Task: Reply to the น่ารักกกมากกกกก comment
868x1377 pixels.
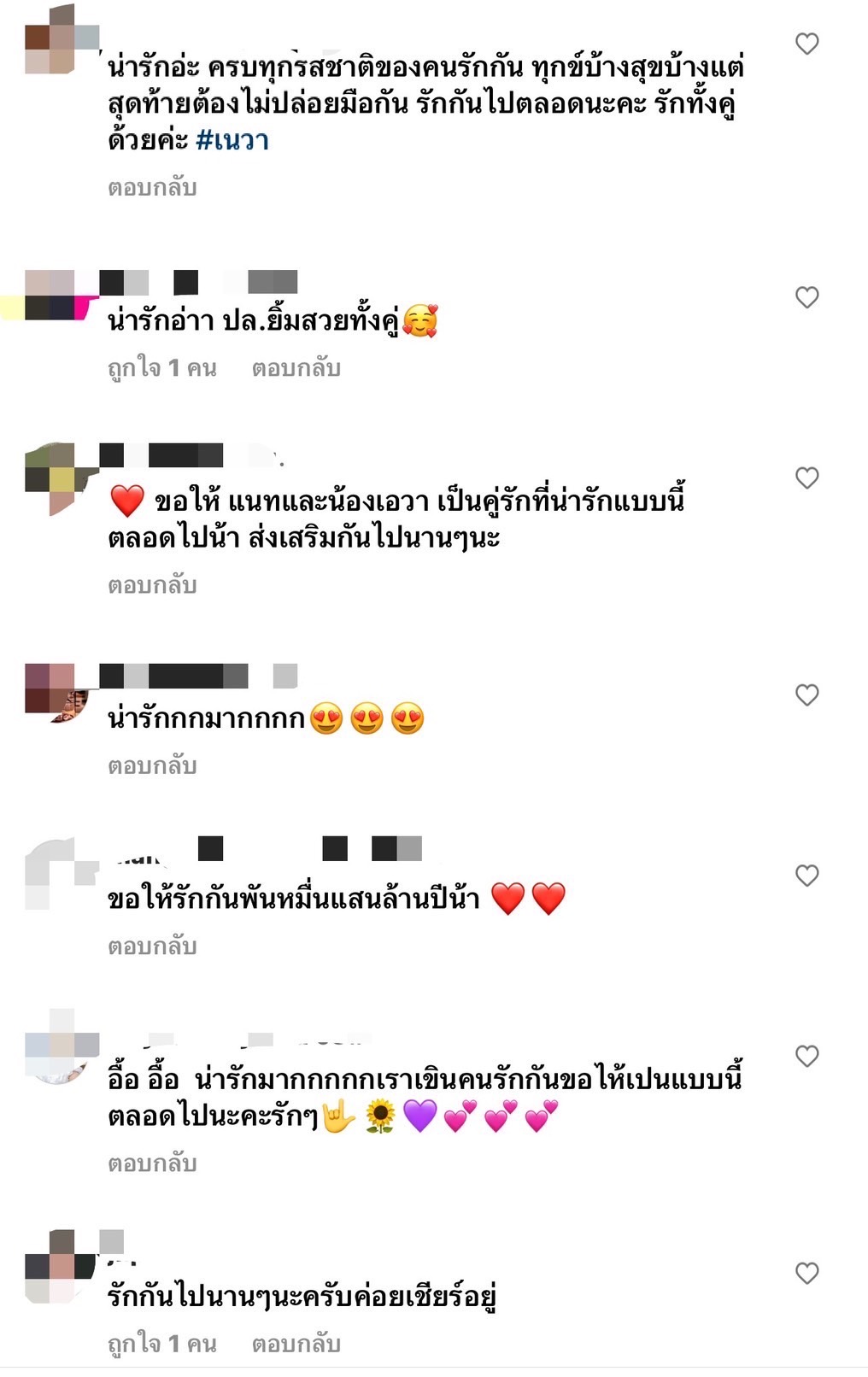Action: tap(152, 765)
